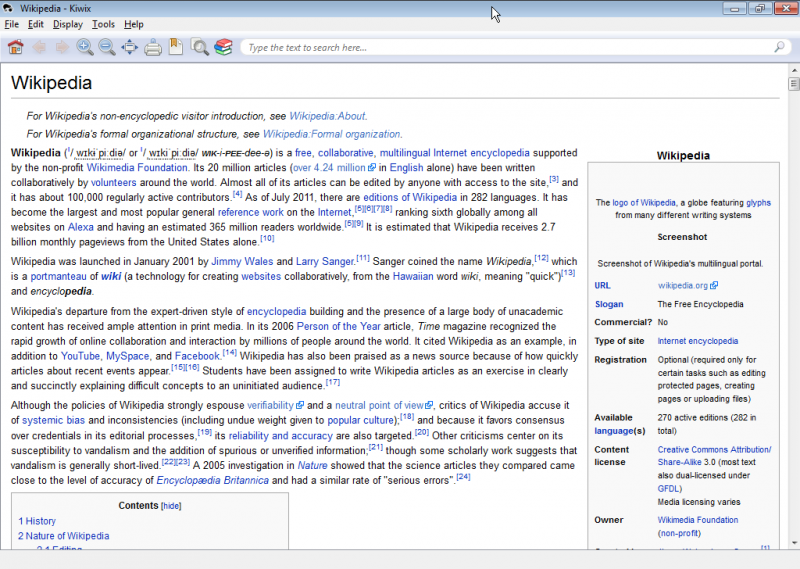Open the library stacked-books icon
Viewport: 800px width, 569px height.
[223, 47]
